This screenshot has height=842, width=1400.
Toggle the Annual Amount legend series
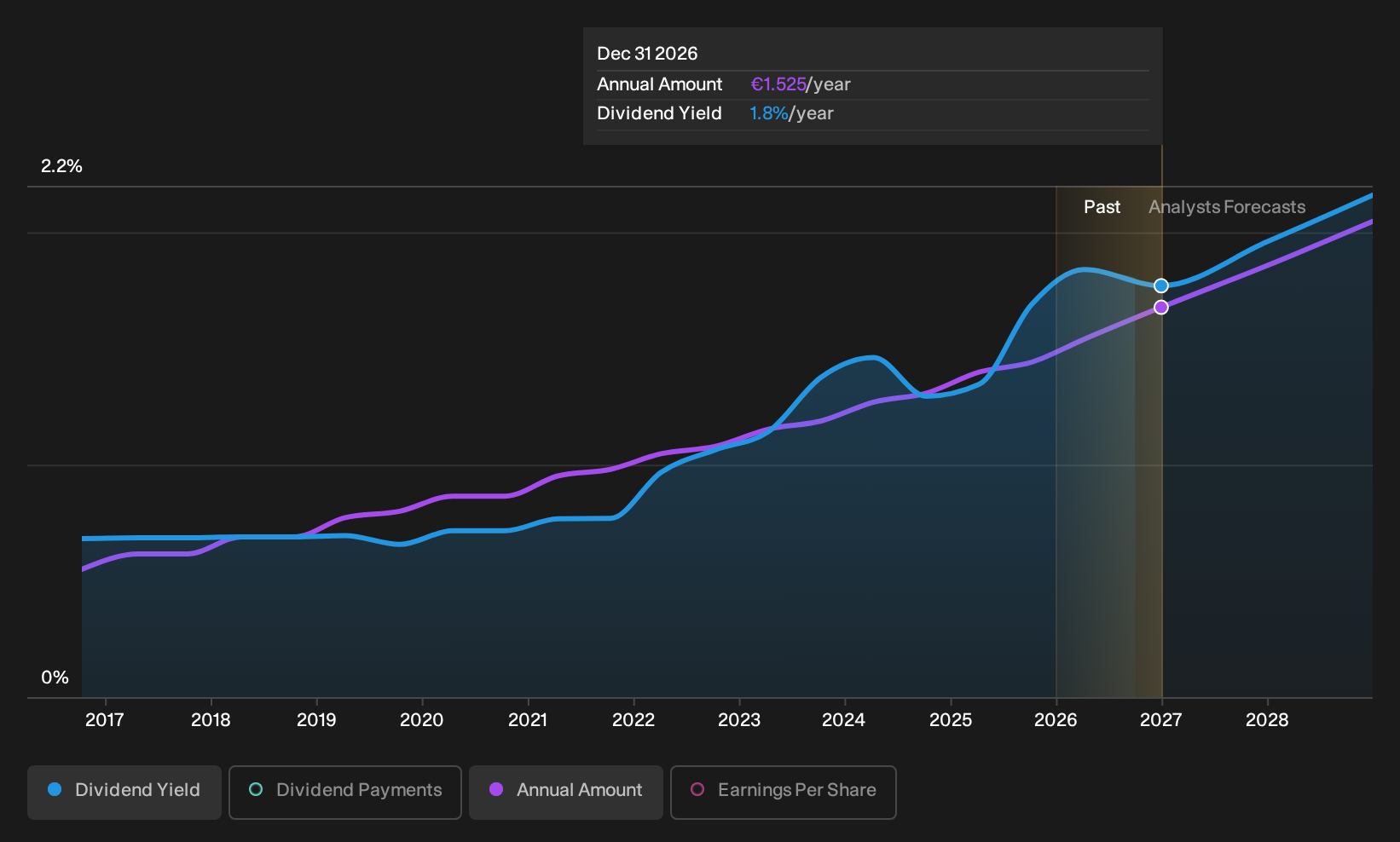(x=566, y=793)
